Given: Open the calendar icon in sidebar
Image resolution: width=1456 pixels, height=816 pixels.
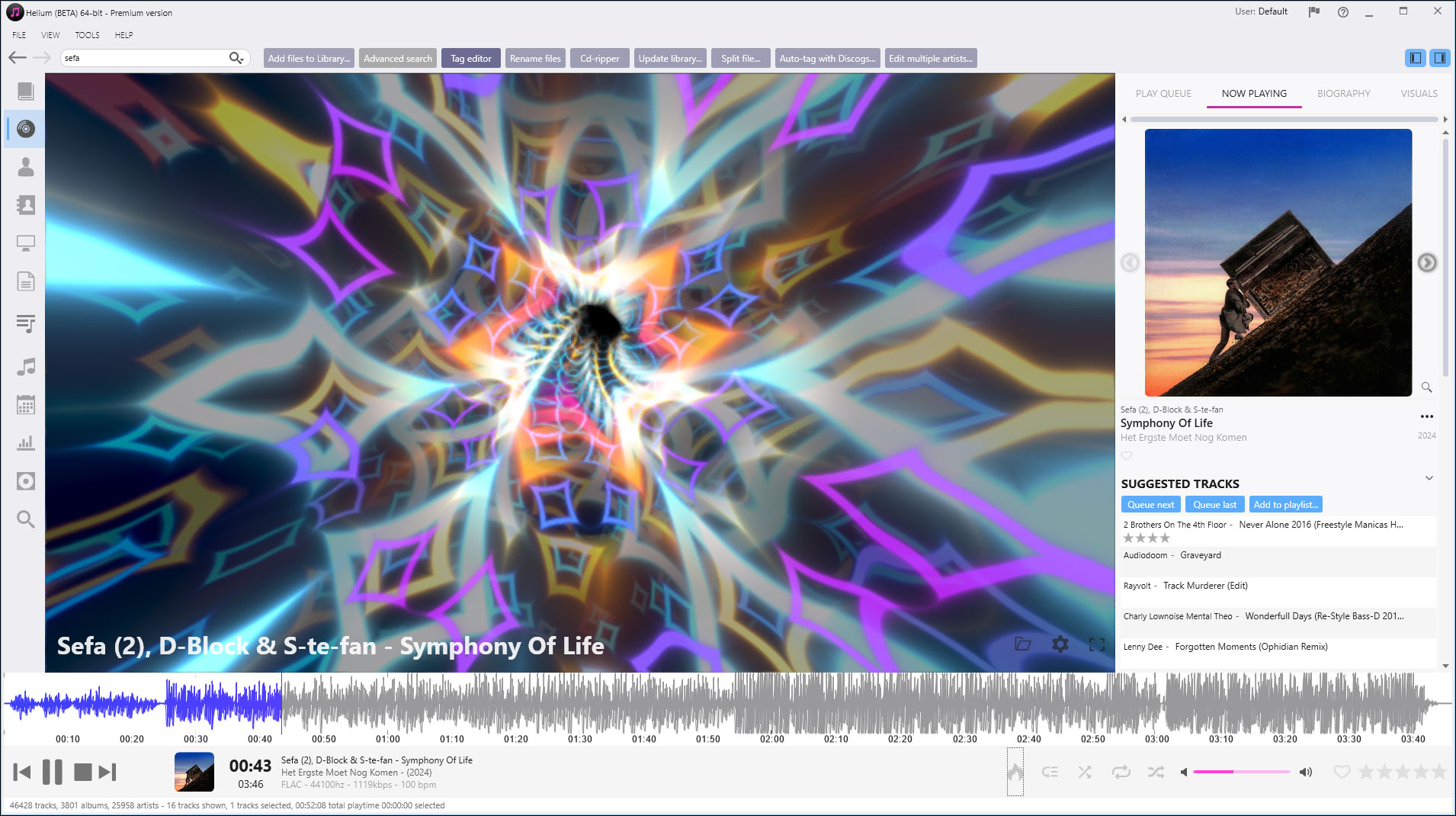Looking at the screenshot, I should click(x=26, y=405).
